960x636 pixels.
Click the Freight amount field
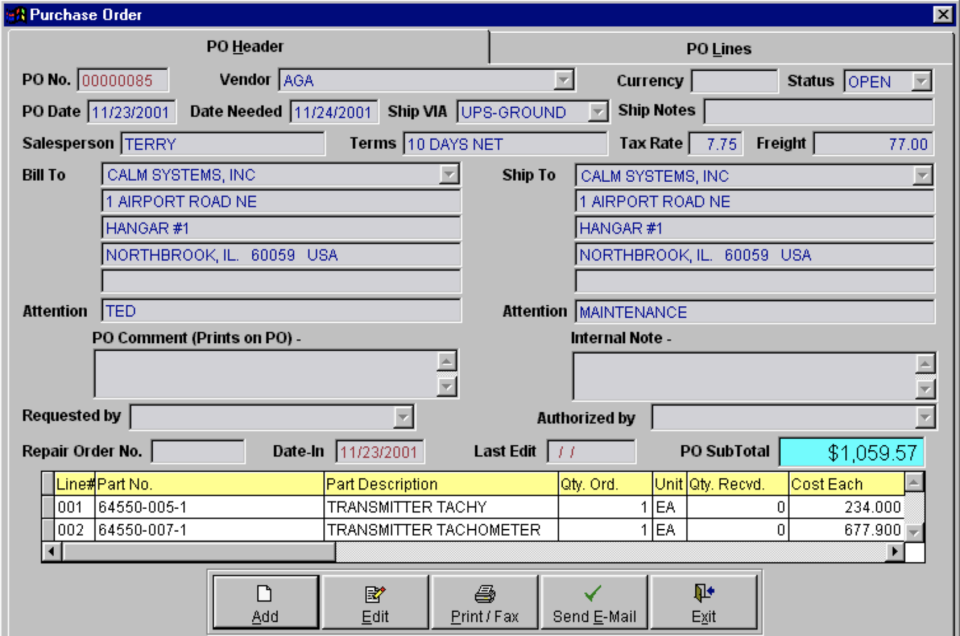click(875, 143)
